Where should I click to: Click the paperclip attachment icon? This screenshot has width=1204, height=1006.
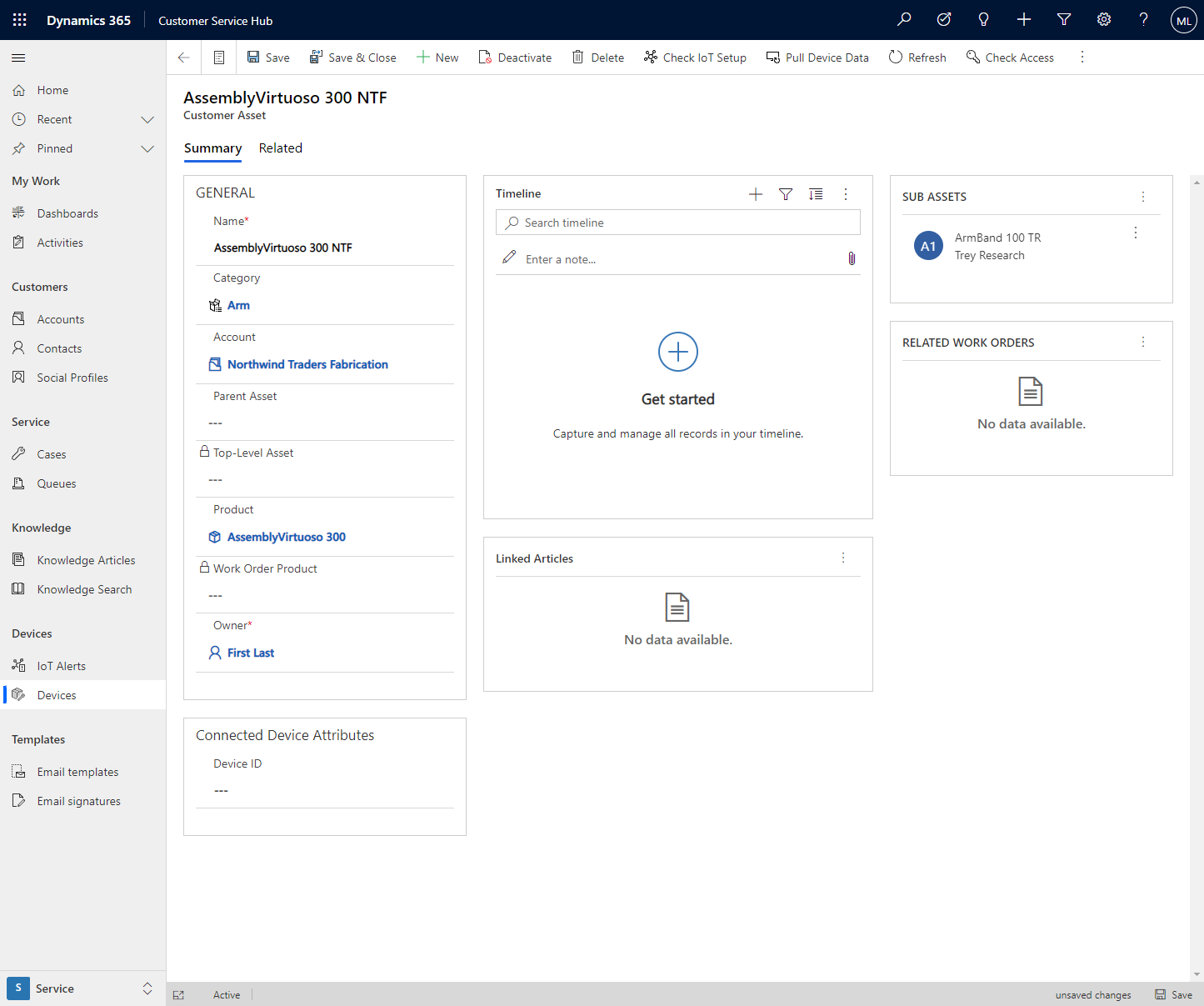tap(852, 259)
